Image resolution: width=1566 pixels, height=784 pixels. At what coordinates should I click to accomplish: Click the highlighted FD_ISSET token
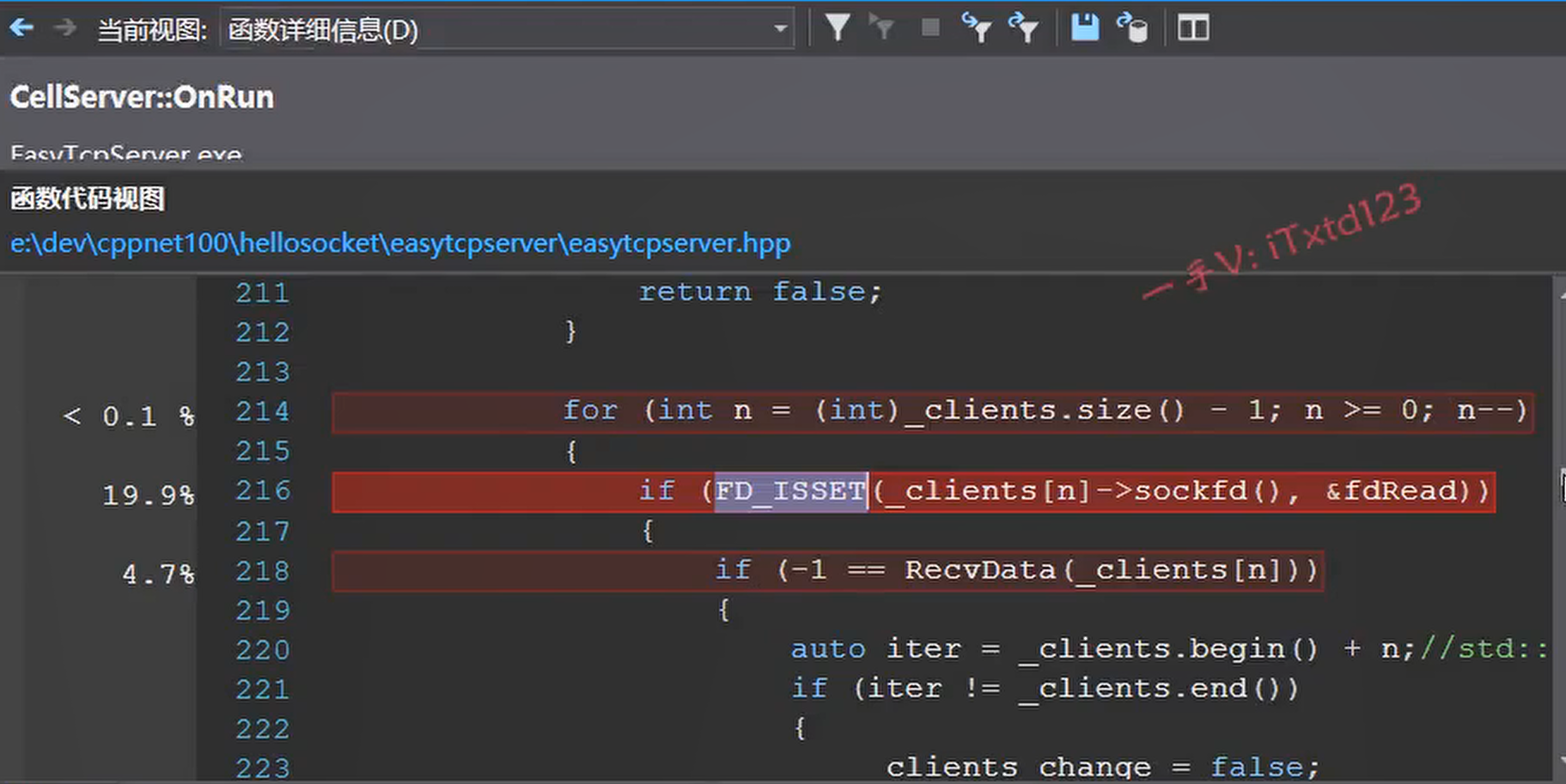(790, 491)
